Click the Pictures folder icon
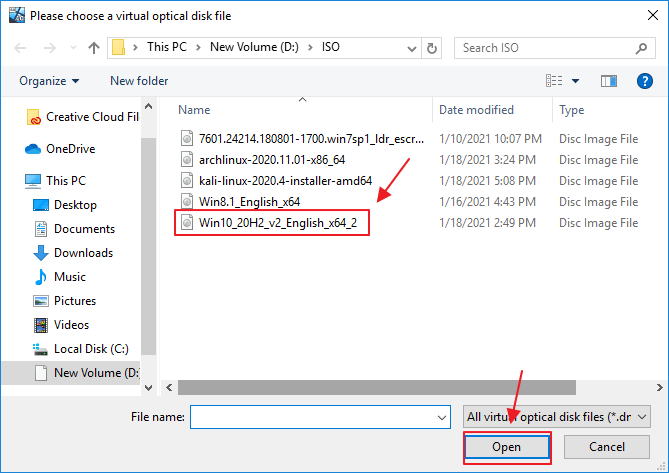Screen dimensions: 669x473 click(x=41, y=301)
